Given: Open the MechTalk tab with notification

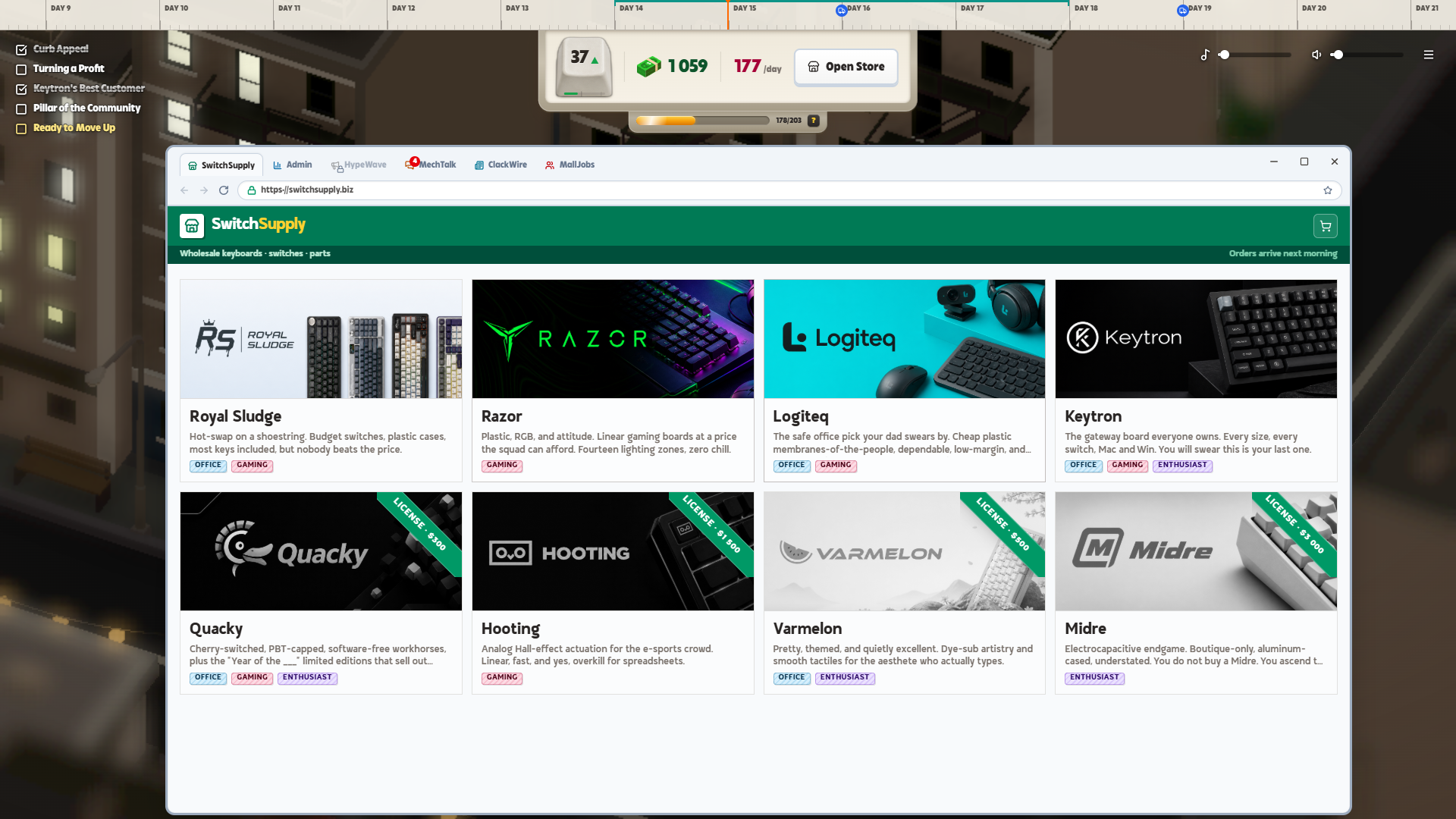Looking at the screenshot, I should 431,165.
